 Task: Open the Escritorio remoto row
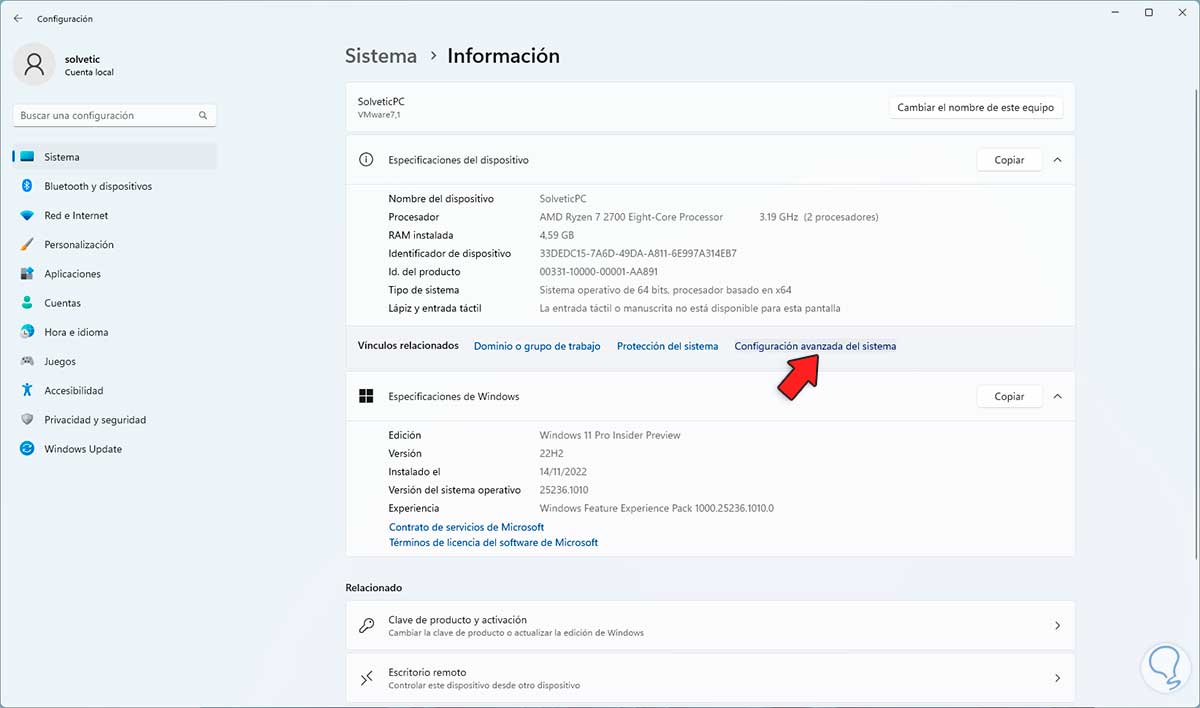[x=710, y=678]
